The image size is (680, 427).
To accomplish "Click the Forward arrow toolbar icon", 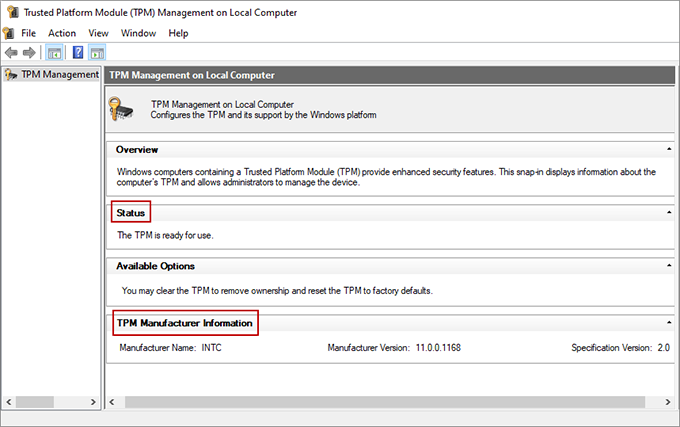I will [x=30, y=53].
